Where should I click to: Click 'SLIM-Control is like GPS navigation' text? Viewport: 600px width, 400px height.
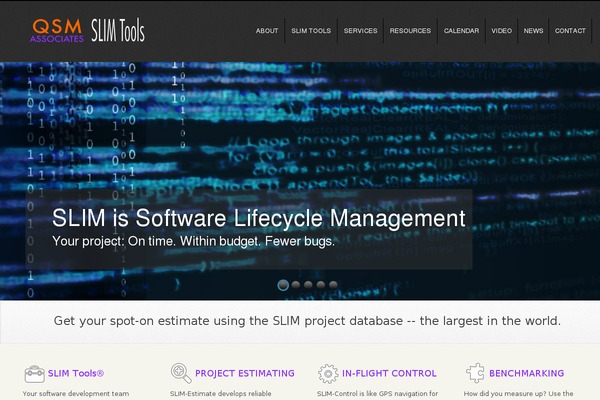[377, 393]
